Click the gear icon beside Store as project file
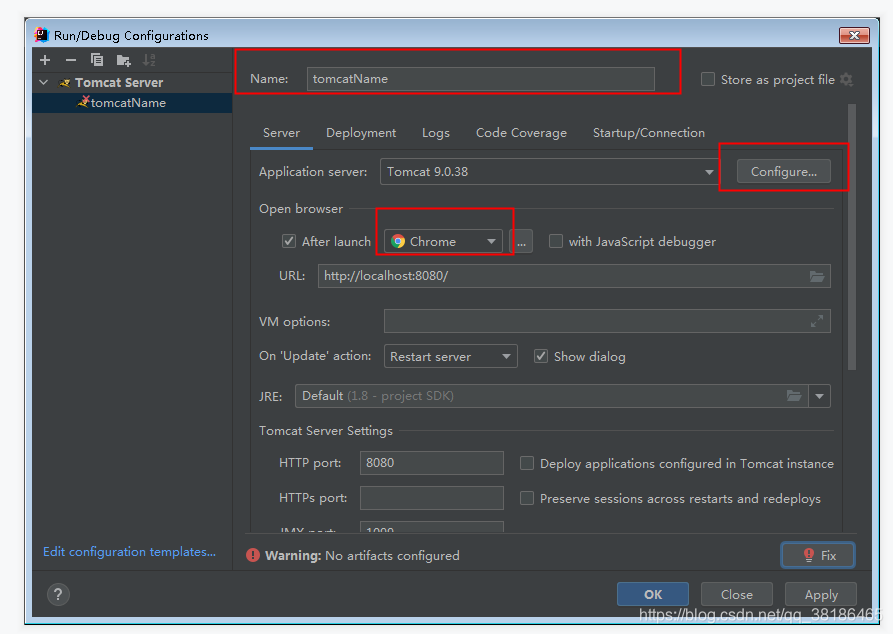This screenshot has width=893, height=634. pyautogui.click(x=847, y=80)
